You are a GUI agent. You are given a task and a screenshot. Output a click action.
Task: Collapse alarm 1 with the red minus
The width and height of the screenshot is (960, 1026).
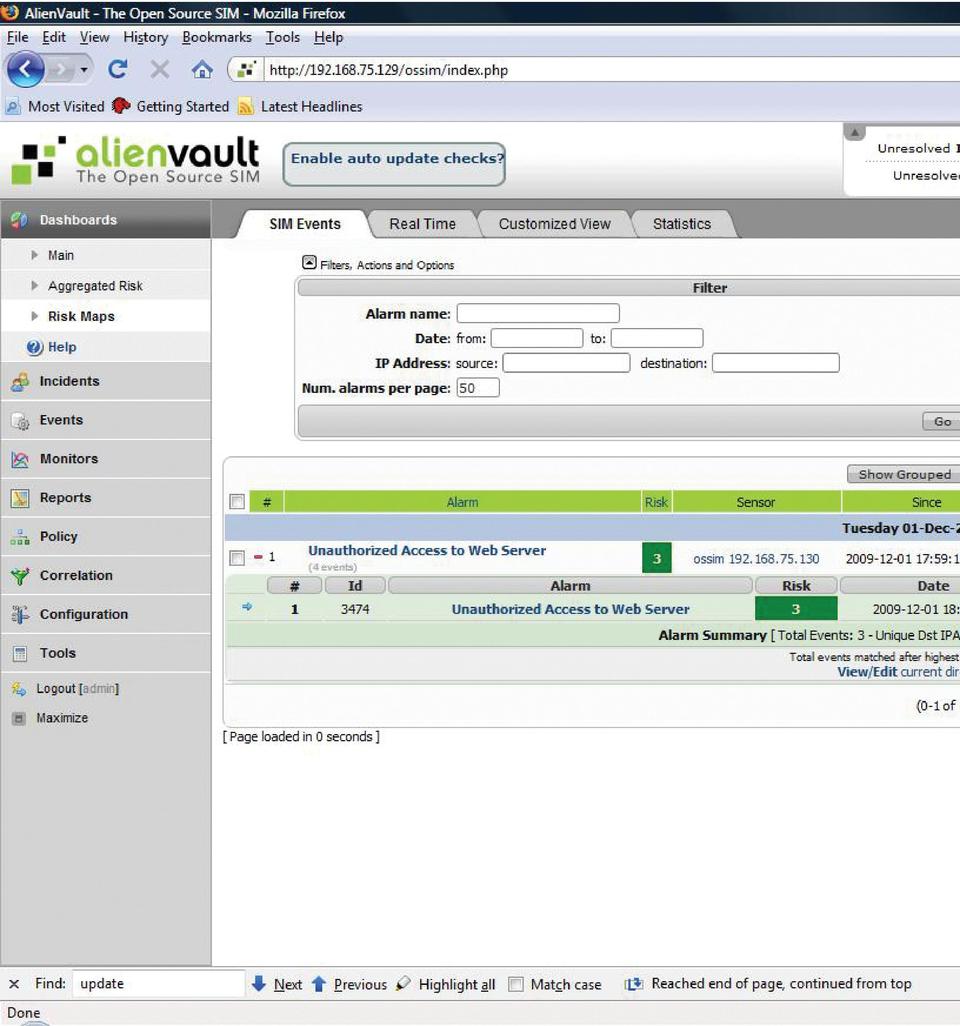[258, 557]
